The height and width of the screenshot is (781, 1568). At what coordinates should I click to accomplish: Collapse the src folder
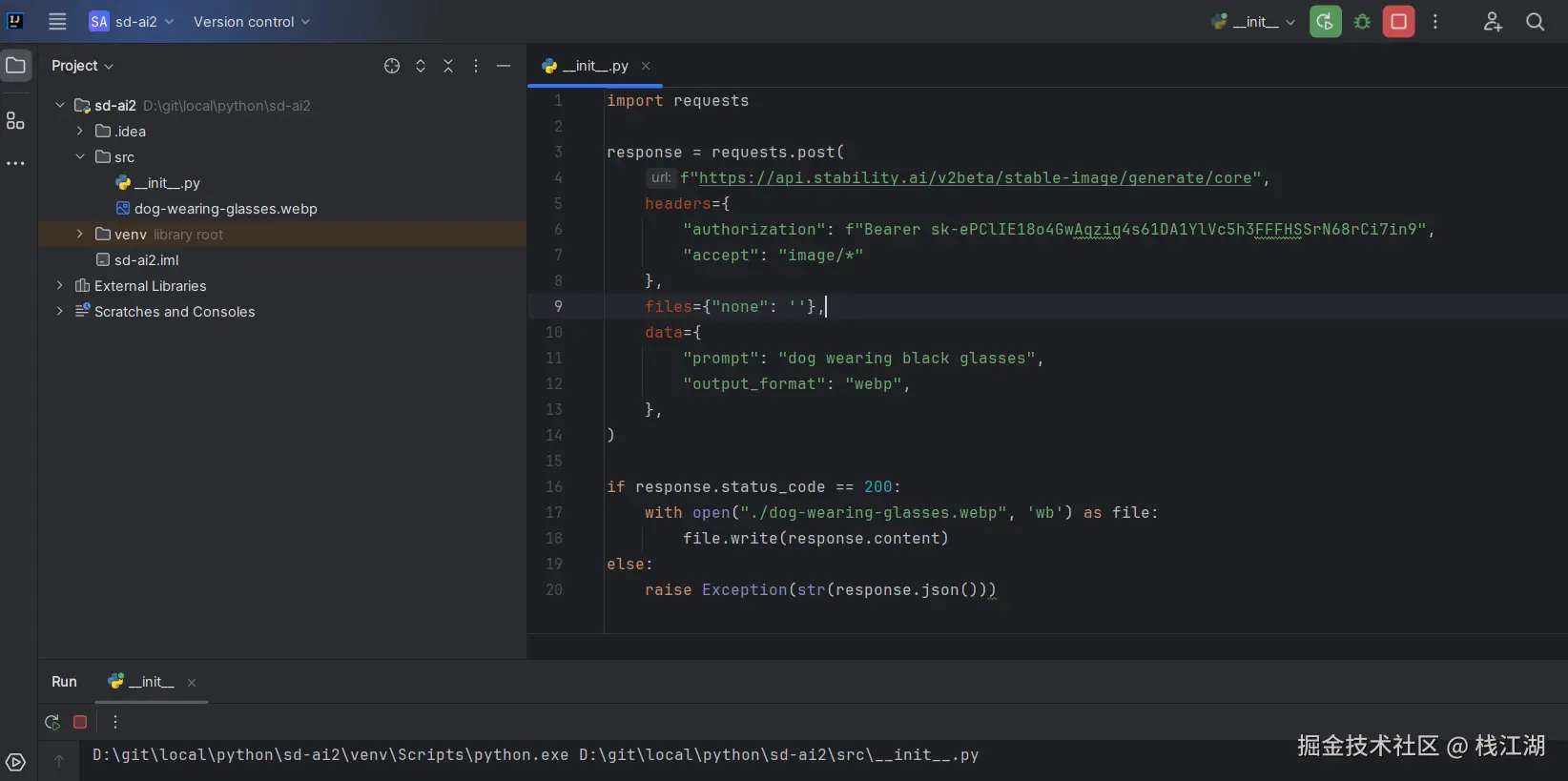(x=80, y=156)
